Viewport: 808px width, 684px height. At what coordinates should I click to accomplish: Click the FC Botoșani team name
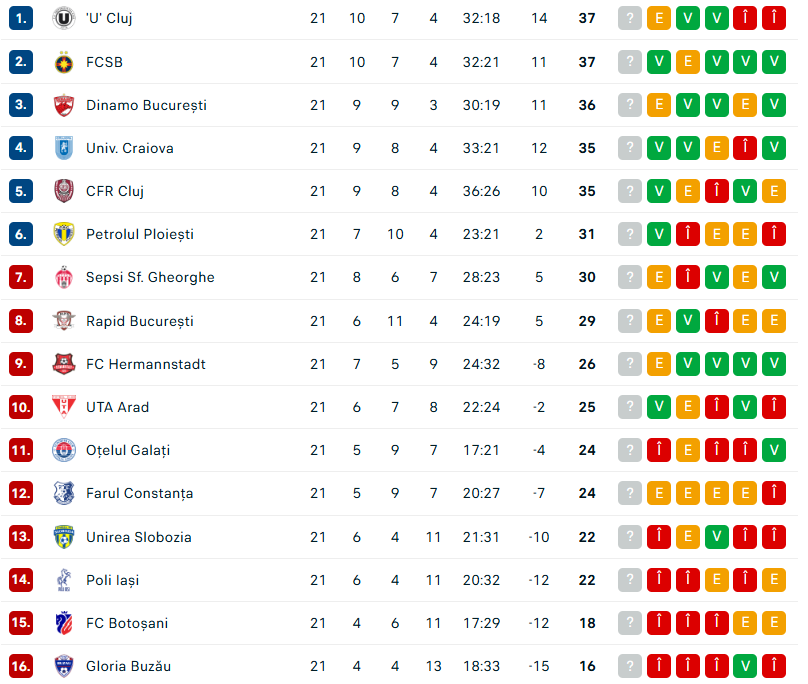pos(126,623)
